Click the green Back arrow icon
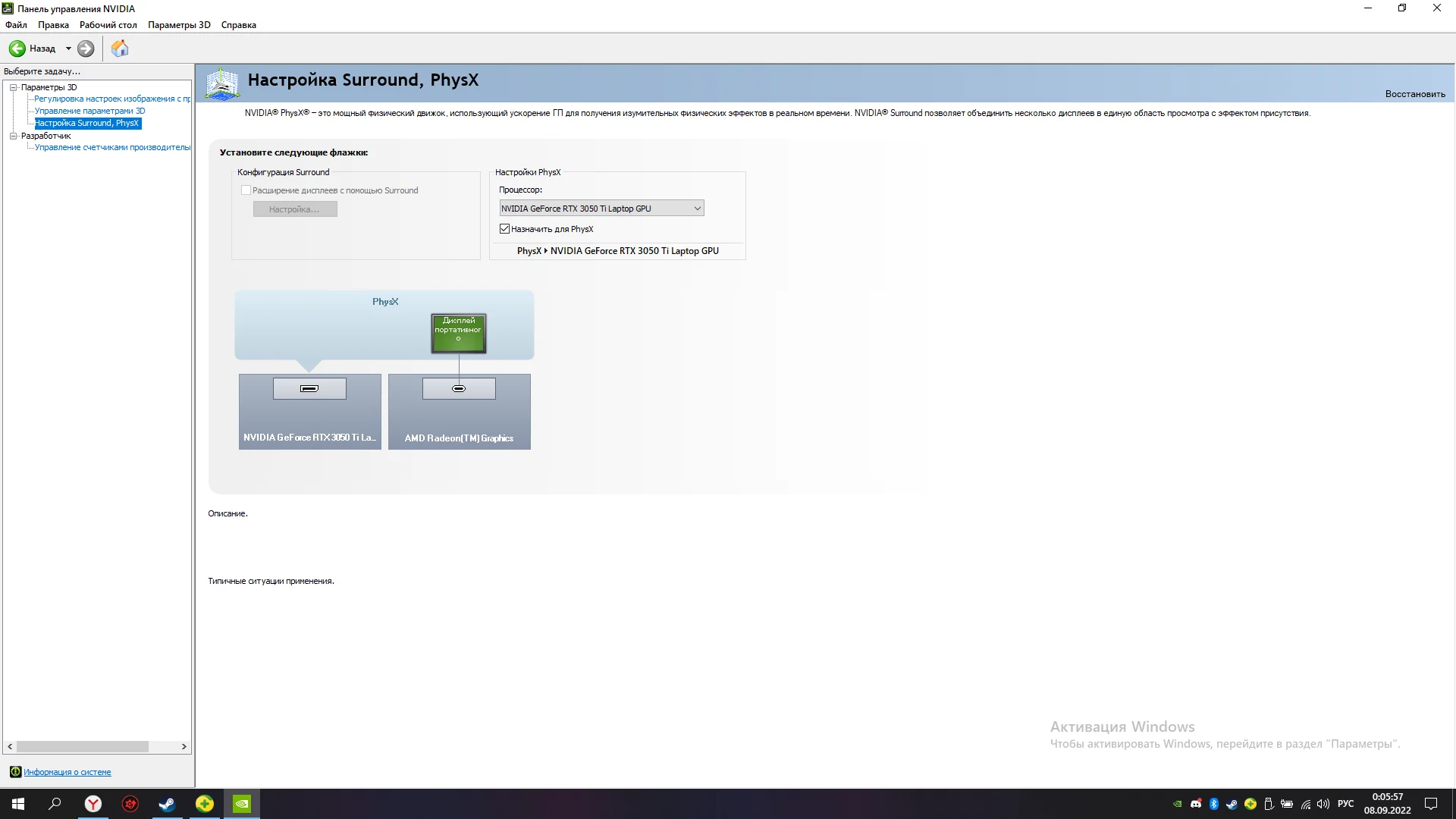The image size is (1456, 819). pos(17,49)
